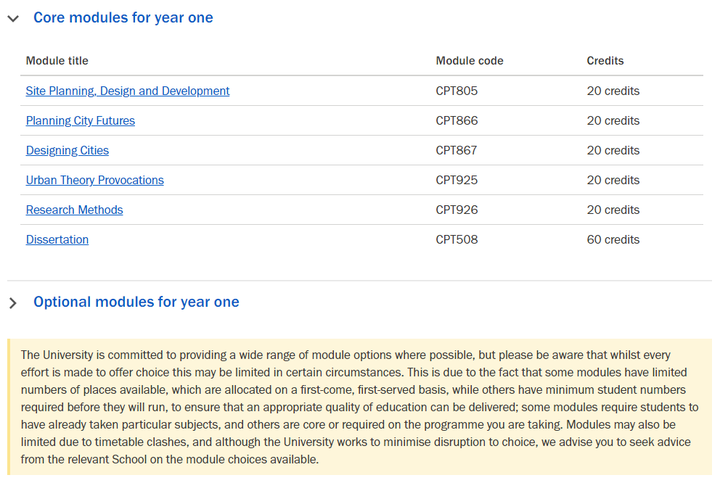Open 'Optional modules for year one' heading
The height and width of the screenshot is (483, 720).
click(136, 302)
